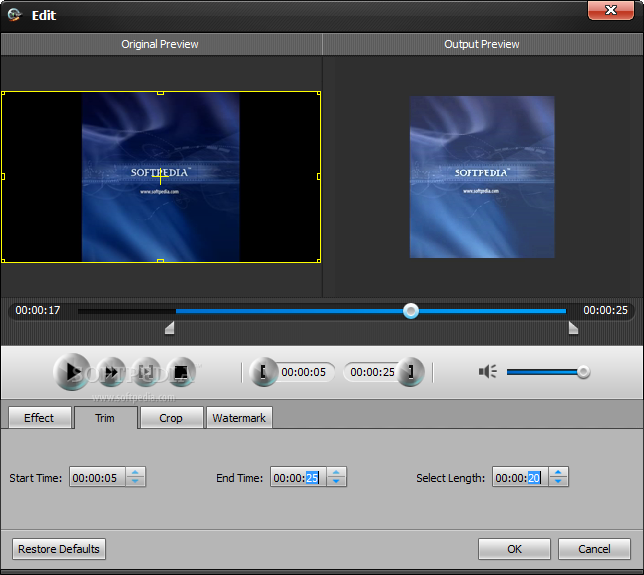
Task: Click the trim end time 00:00:25 display
Action: pos(372,372)
